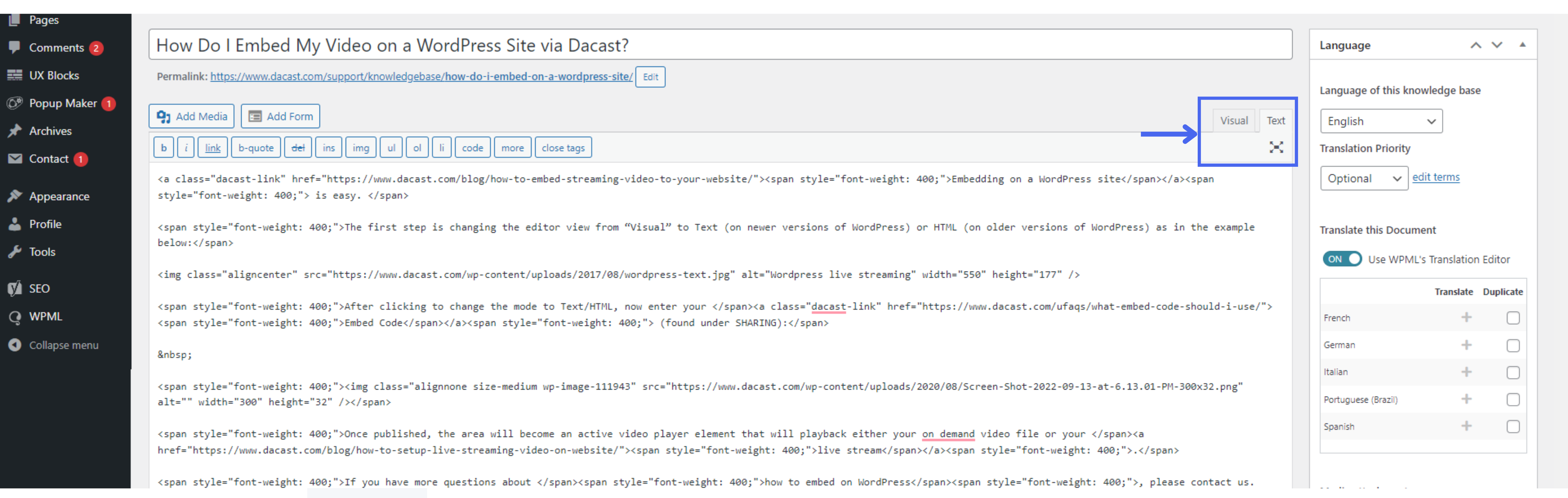Click the ol quicktag button
The image size is (1568, 498).
(417, 147)
